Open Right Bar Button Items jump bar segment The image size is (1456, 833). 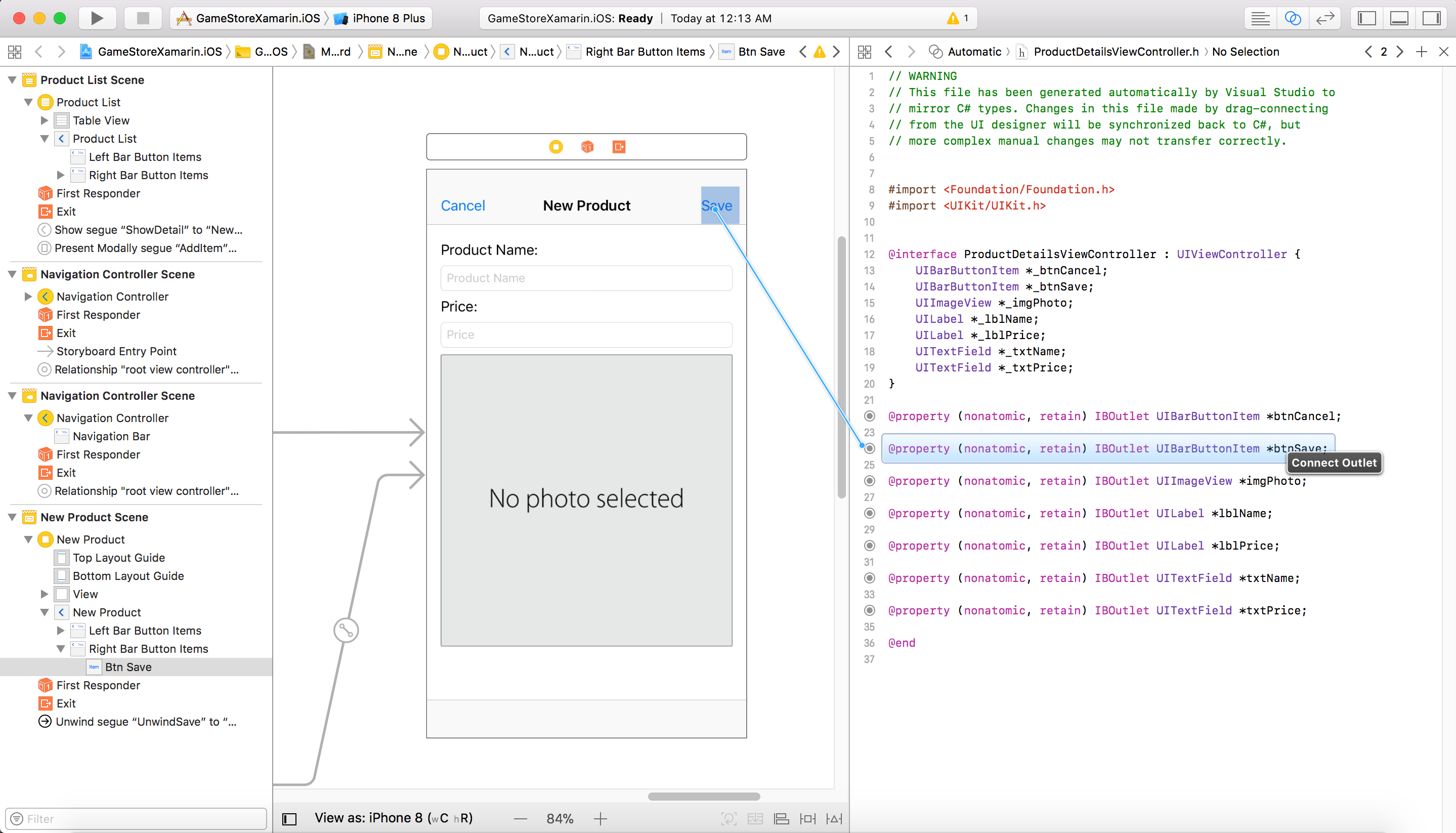click(x=637, y=52)
